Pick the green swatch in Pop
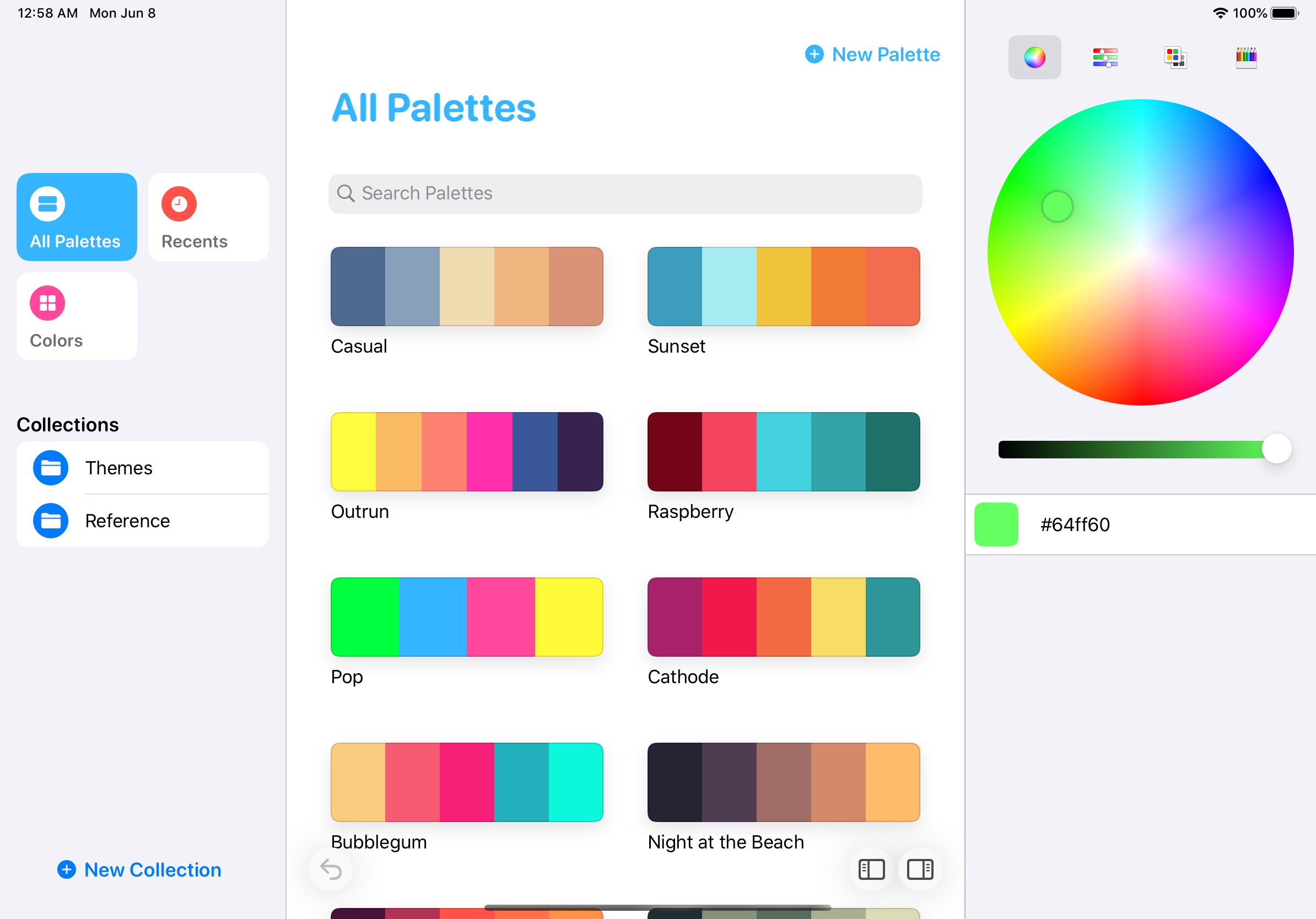The width and height of the screenshot is (1316, 919). click(364, 617)
